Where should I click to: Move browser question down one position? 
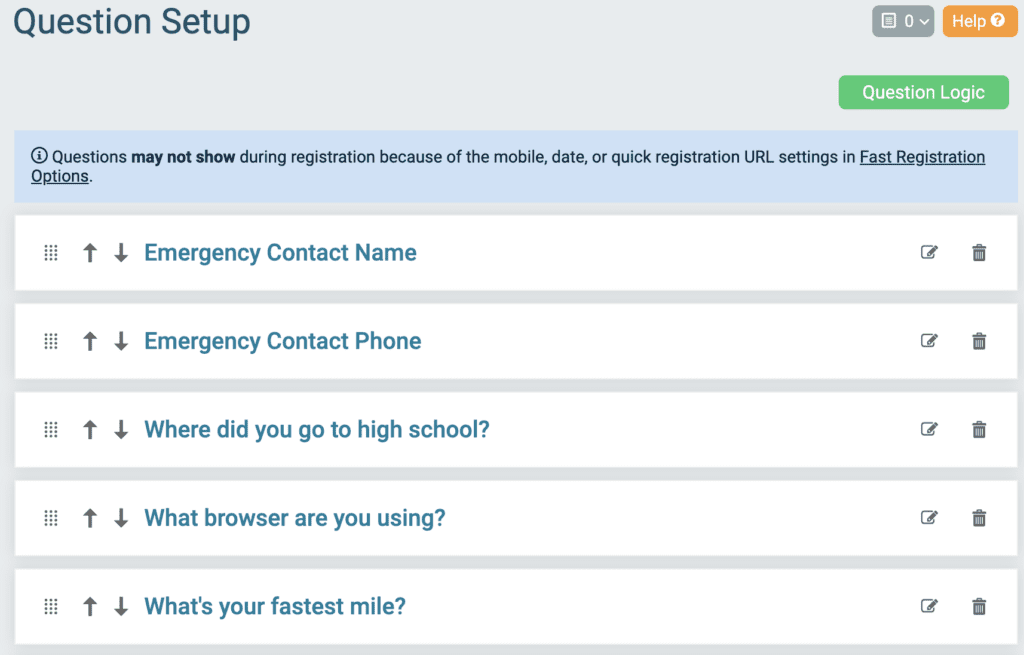(x=121, y=518)
